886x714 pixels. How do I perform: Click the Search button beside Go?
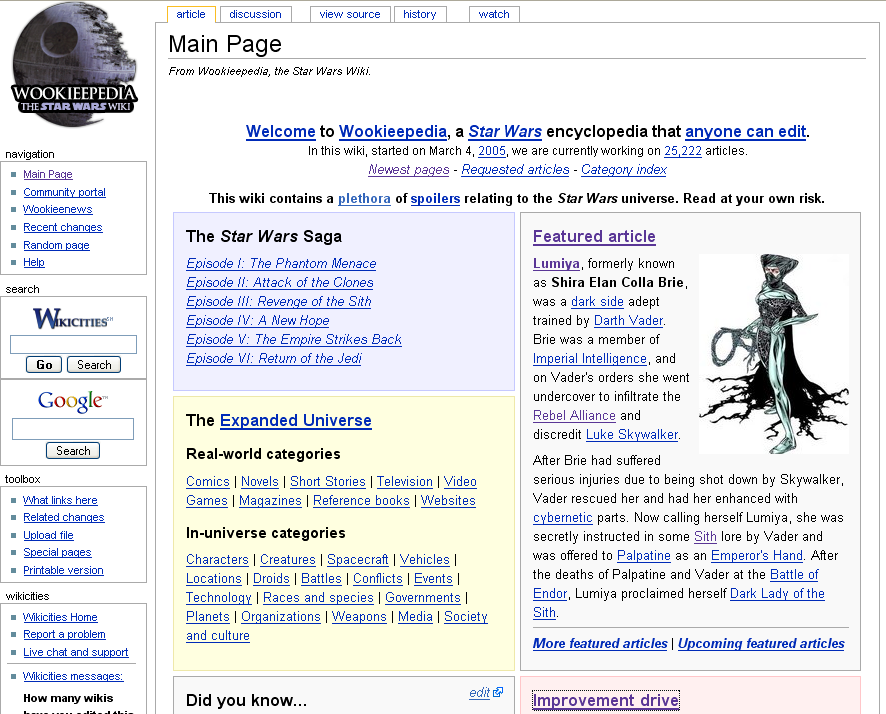coord(94,365)
